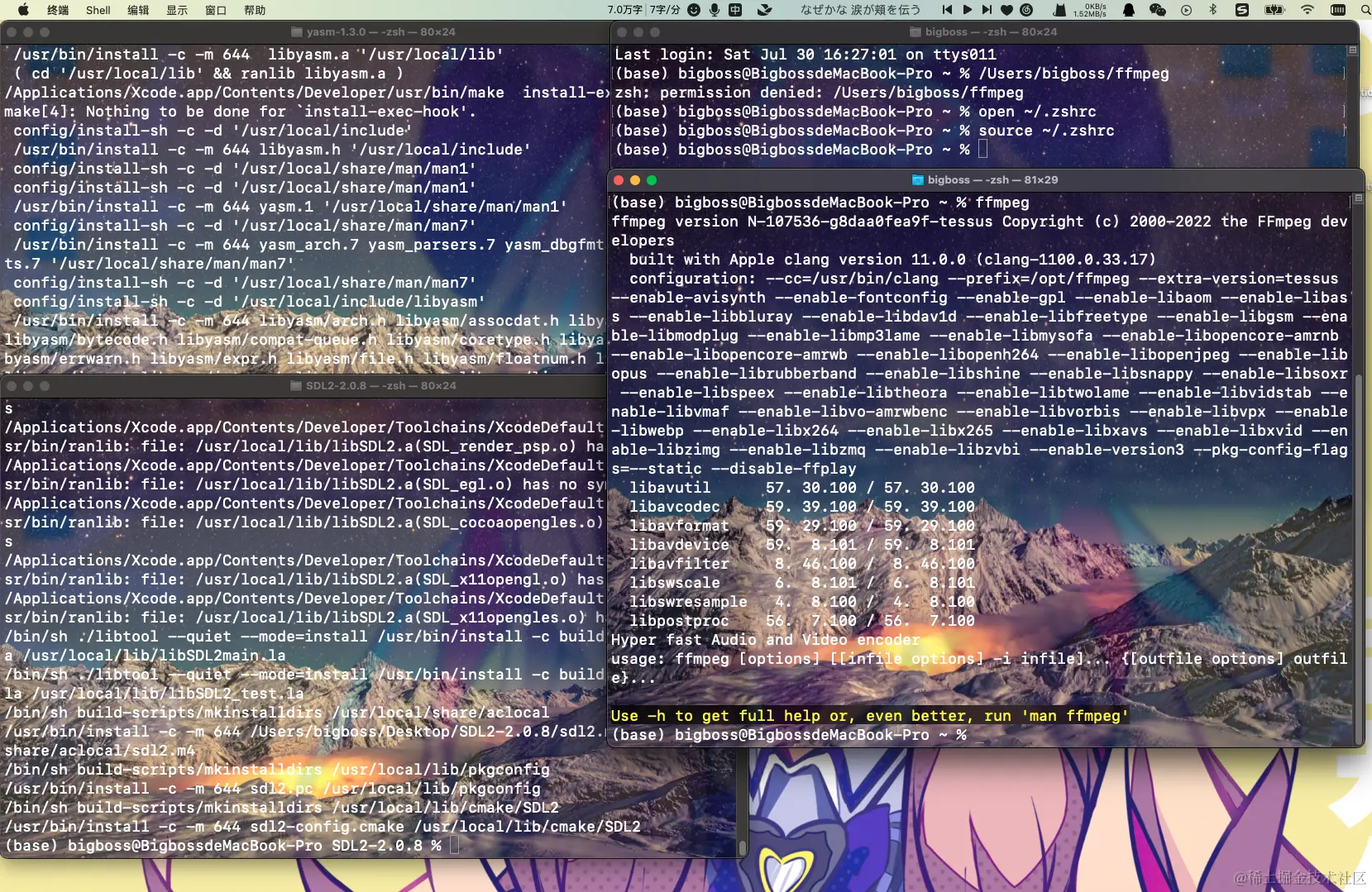Click the last empty prompt in bigboss 81×29 window
The width and height of the screenshot is (1372, 892).
click(788, 735)
